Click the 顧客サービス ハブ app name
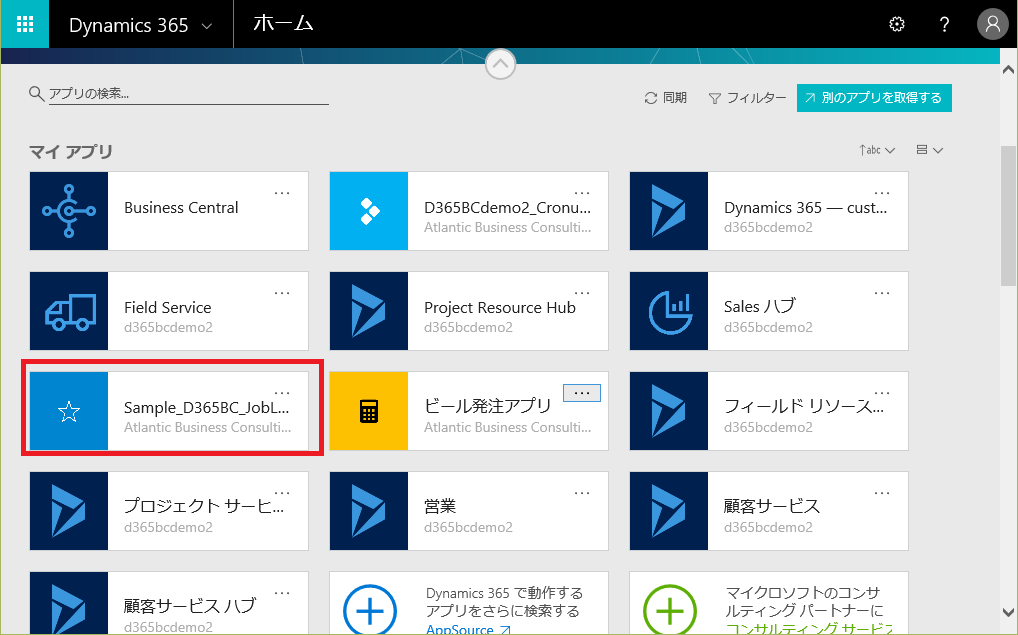1018x635 pixels. [x=190, y=606]
